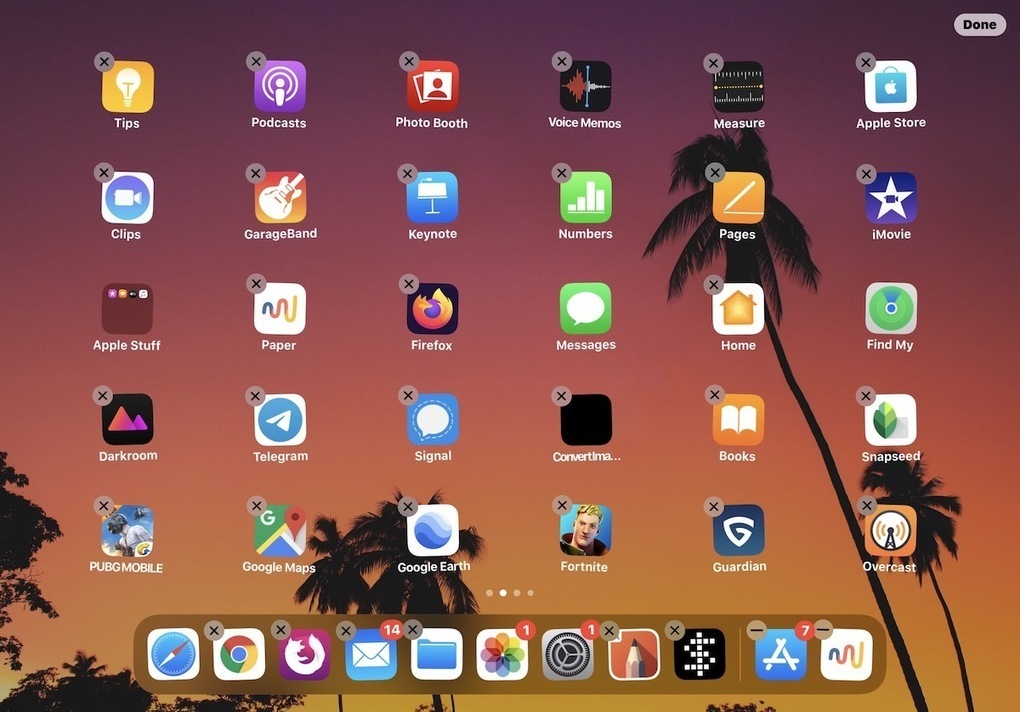Launch iMovie
The height and width of the screenshot is (712, 1020).
(x=891, y=198)
